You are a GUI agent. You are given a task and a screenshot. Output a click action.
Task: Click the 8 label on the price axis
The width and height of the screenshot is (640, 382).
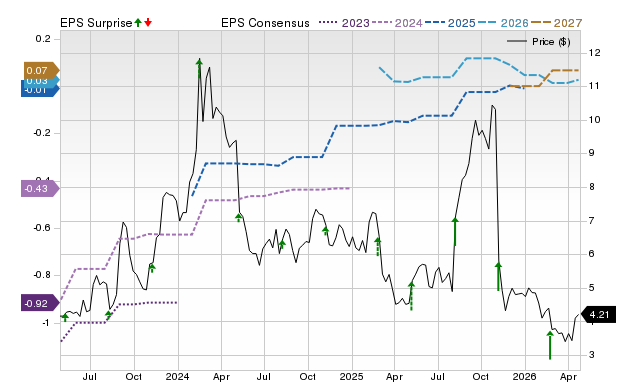pyautogui.click(x=592, y=187)
